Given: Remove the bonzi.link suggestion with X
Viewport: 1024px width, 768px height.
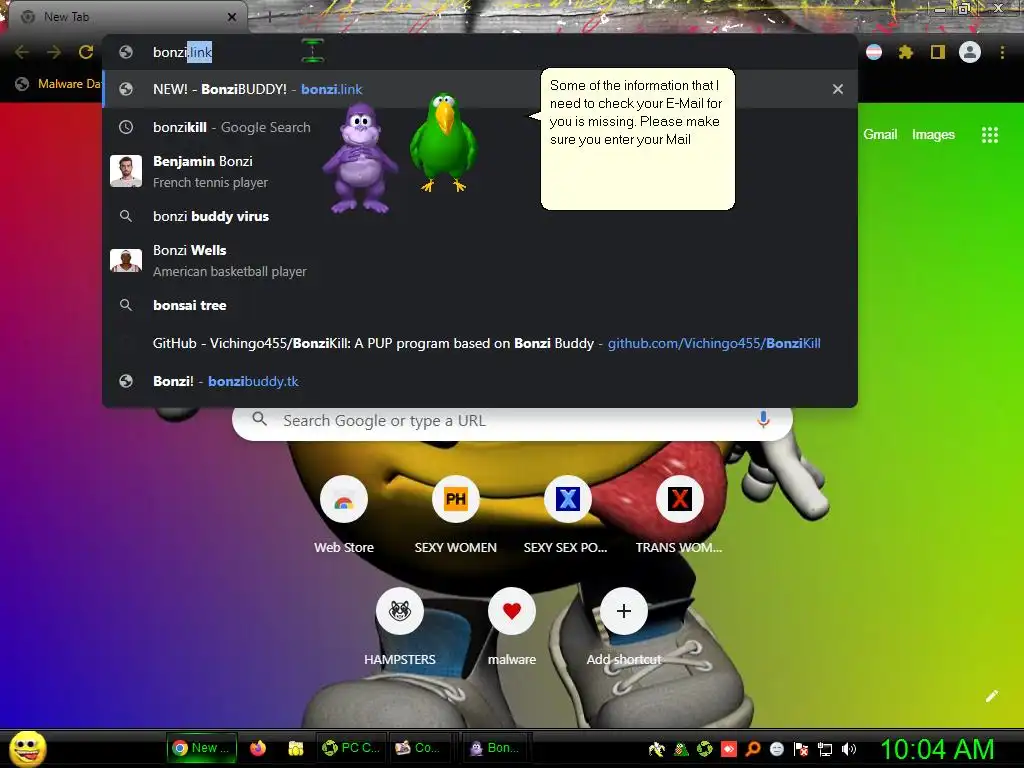Looking at the screenshot, I should tap(838, 89).
